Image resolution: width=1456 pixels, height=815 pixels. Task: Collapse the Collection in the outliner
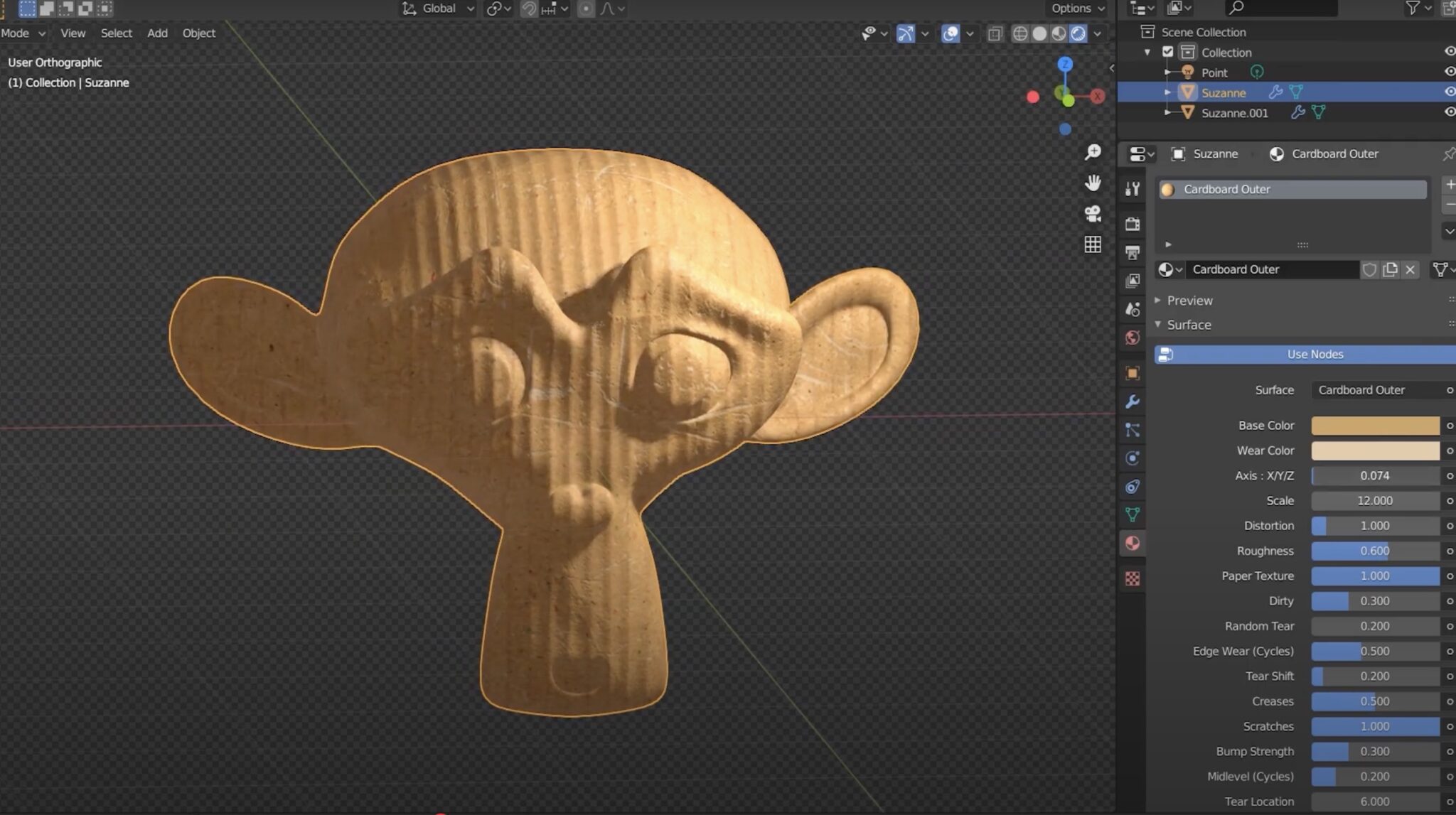point(1147,52)
